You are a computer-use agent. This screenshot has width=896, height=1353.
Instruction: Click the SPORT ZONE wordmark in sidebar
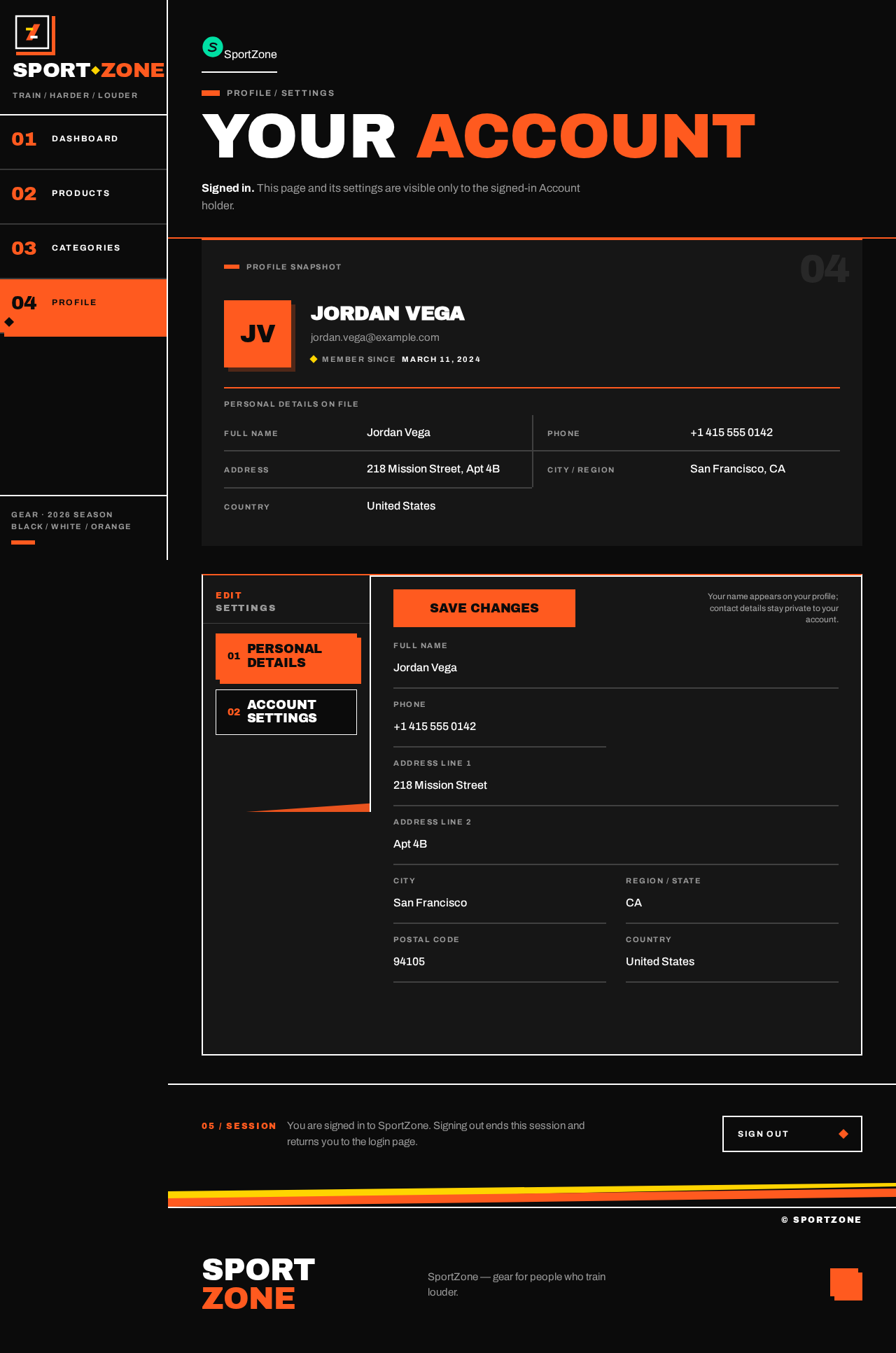(x=89, y=70)
